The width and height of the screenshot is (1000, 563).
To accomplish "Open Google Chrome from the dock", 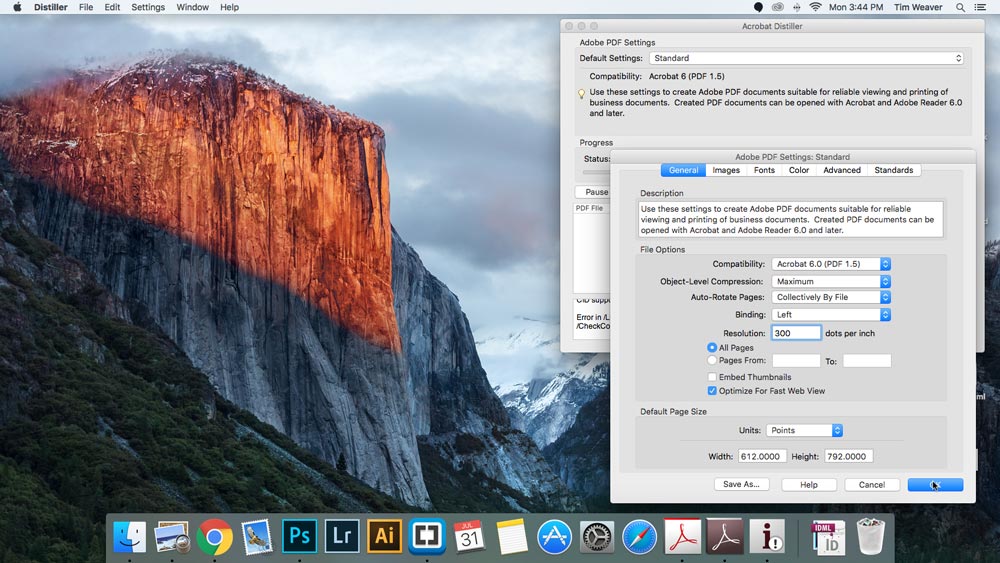I will coord(214,537).
